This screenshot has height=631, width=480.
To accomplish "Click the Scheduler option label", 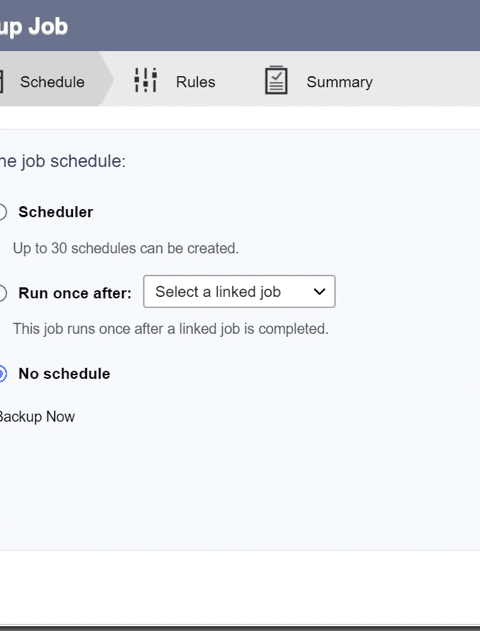I will pyautogui.click(x=56, y=212).
